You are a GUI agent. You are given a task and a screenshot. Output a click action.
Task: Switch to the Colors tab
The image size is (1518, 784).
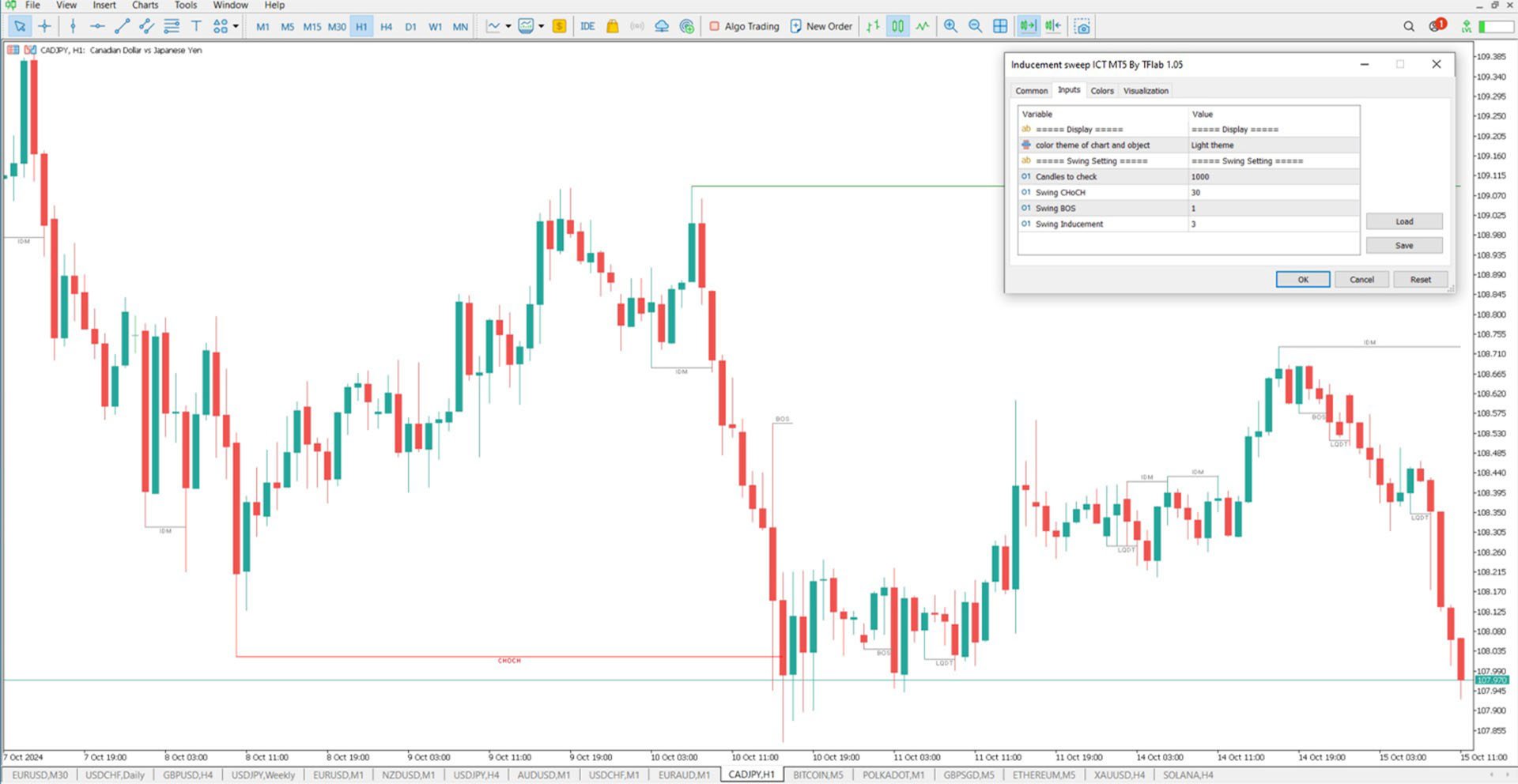click(1102, 90)
